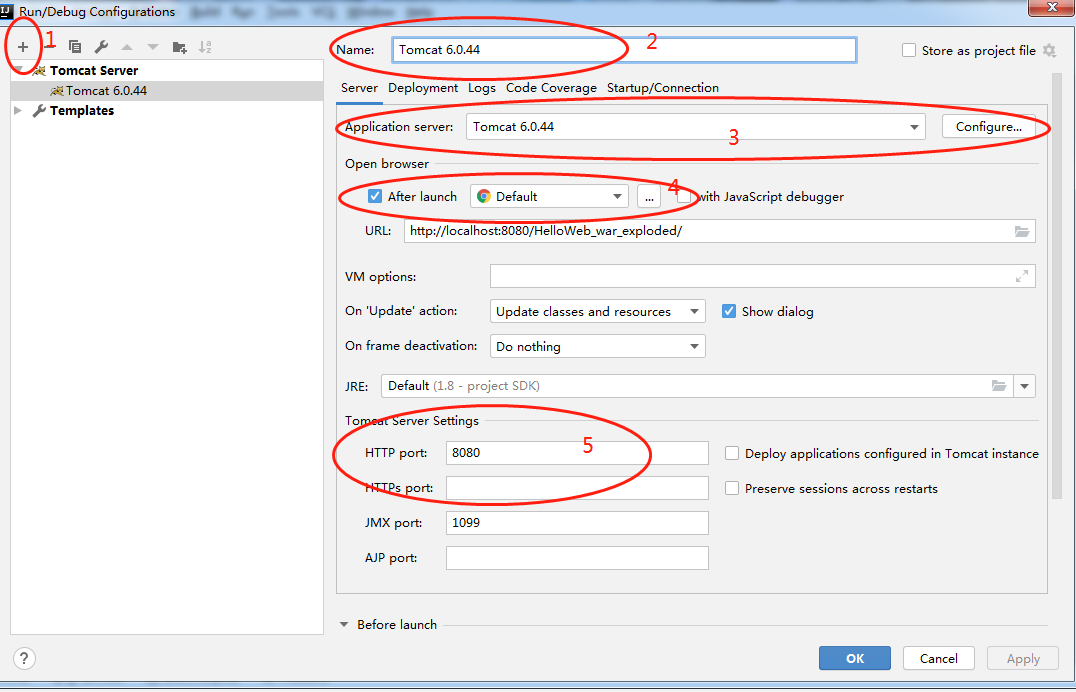The width and height of the screenshot is (1076, 692).
Task: Expand the VM options field
Action: [1022, 276]
